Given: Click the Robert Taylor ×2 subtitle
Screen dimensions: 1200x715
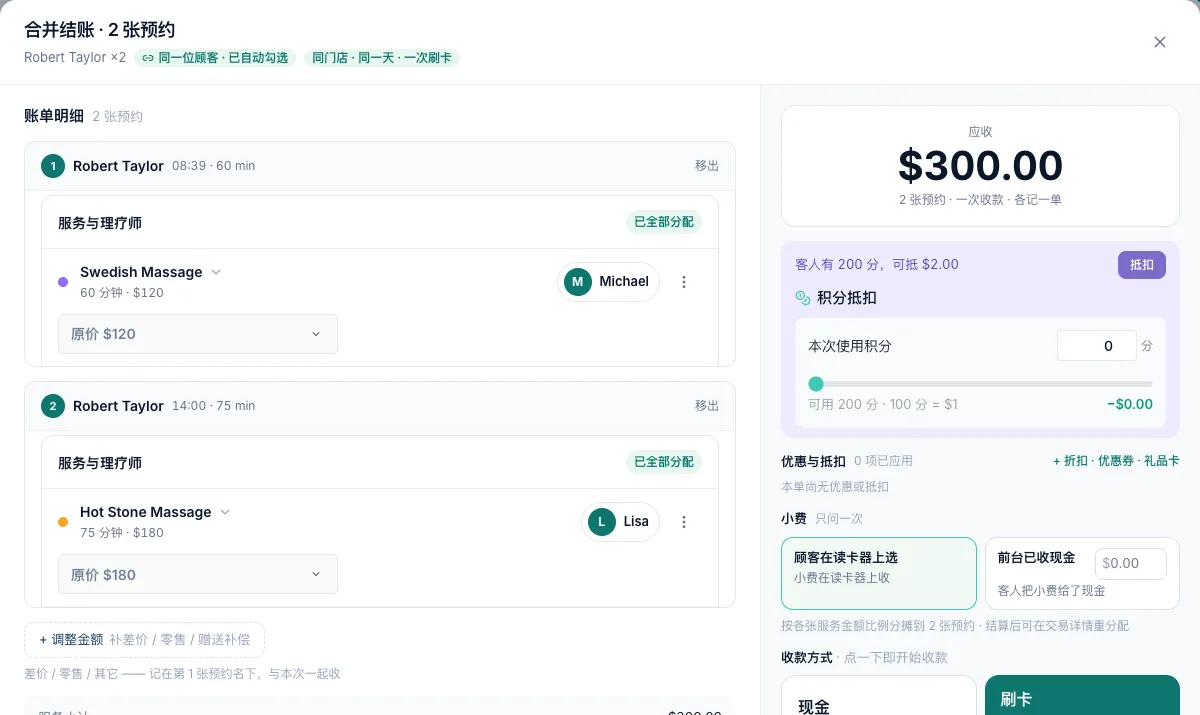Looking at the screenshot, I should pos(75,58).
